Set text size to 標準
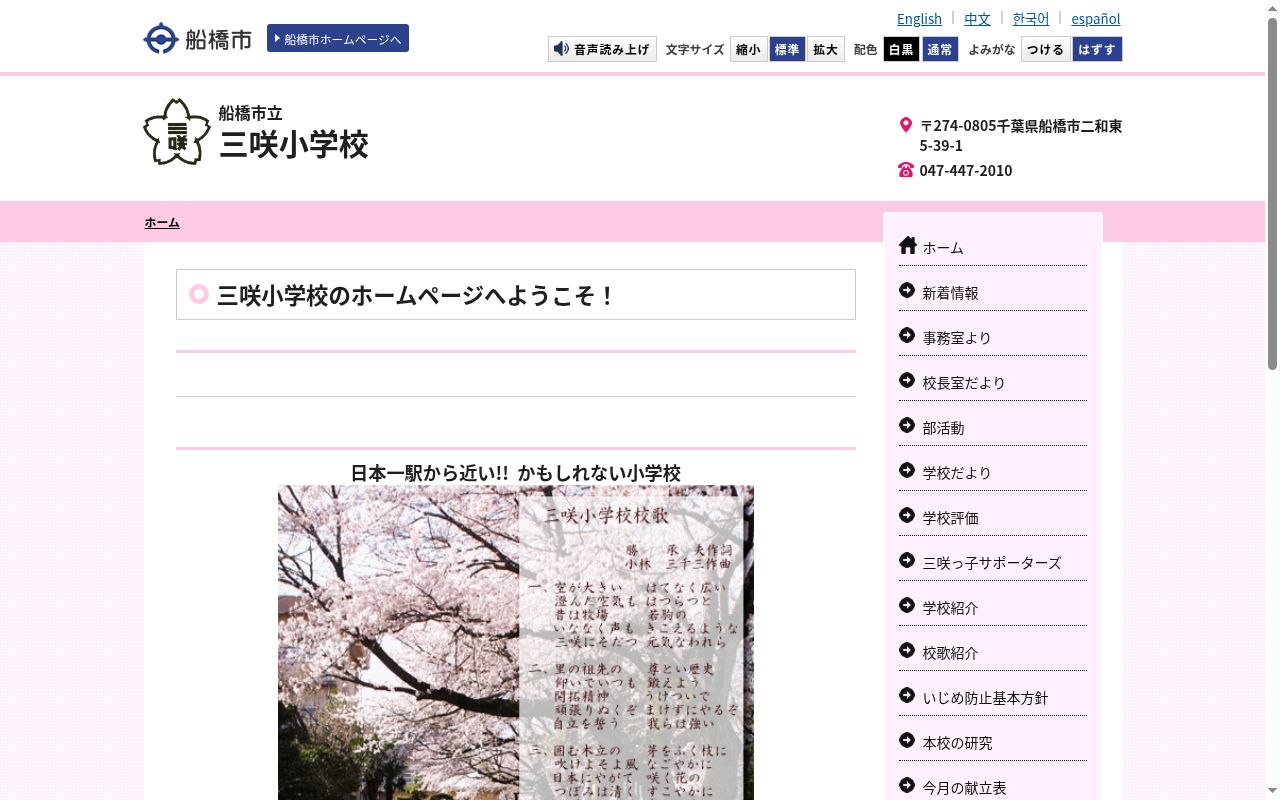This screenshot has height=800, width=1280. pos(787,49)
